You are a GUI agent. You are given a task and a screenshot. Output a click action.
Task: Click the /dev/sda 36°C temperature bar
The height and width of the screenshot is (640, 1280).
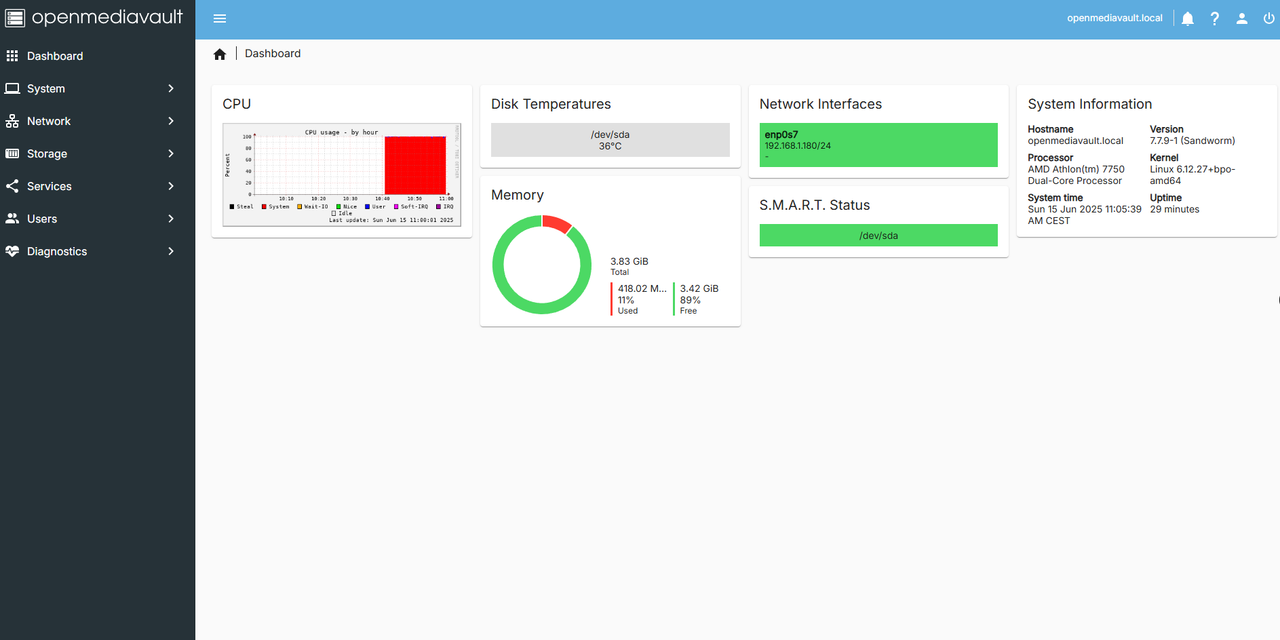(x=610, y=140)
